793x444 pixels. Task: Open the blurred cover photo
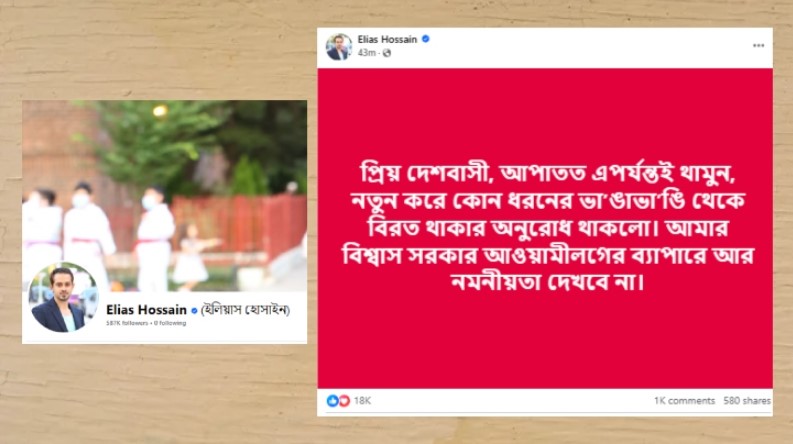pos(164,196)
